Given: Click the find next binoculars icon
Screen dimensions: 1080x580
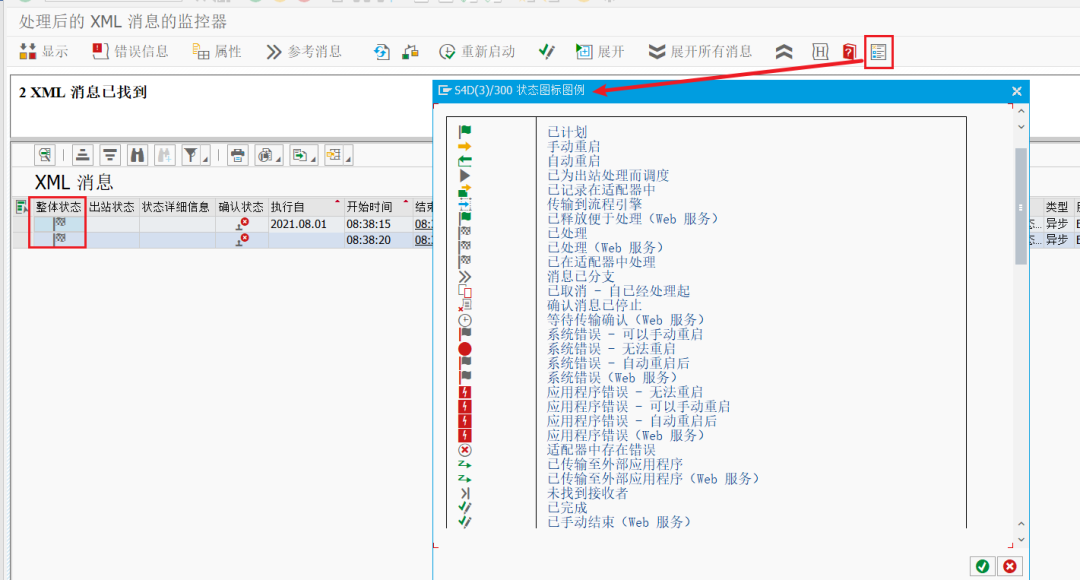Looking at the screenshot, I should (164, 155).
